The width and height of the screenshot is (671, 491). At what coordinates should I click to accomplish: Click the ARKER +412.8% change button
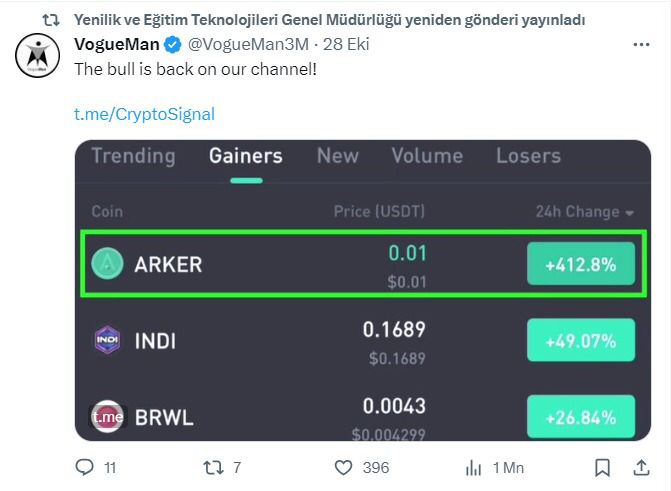point(581,265)
